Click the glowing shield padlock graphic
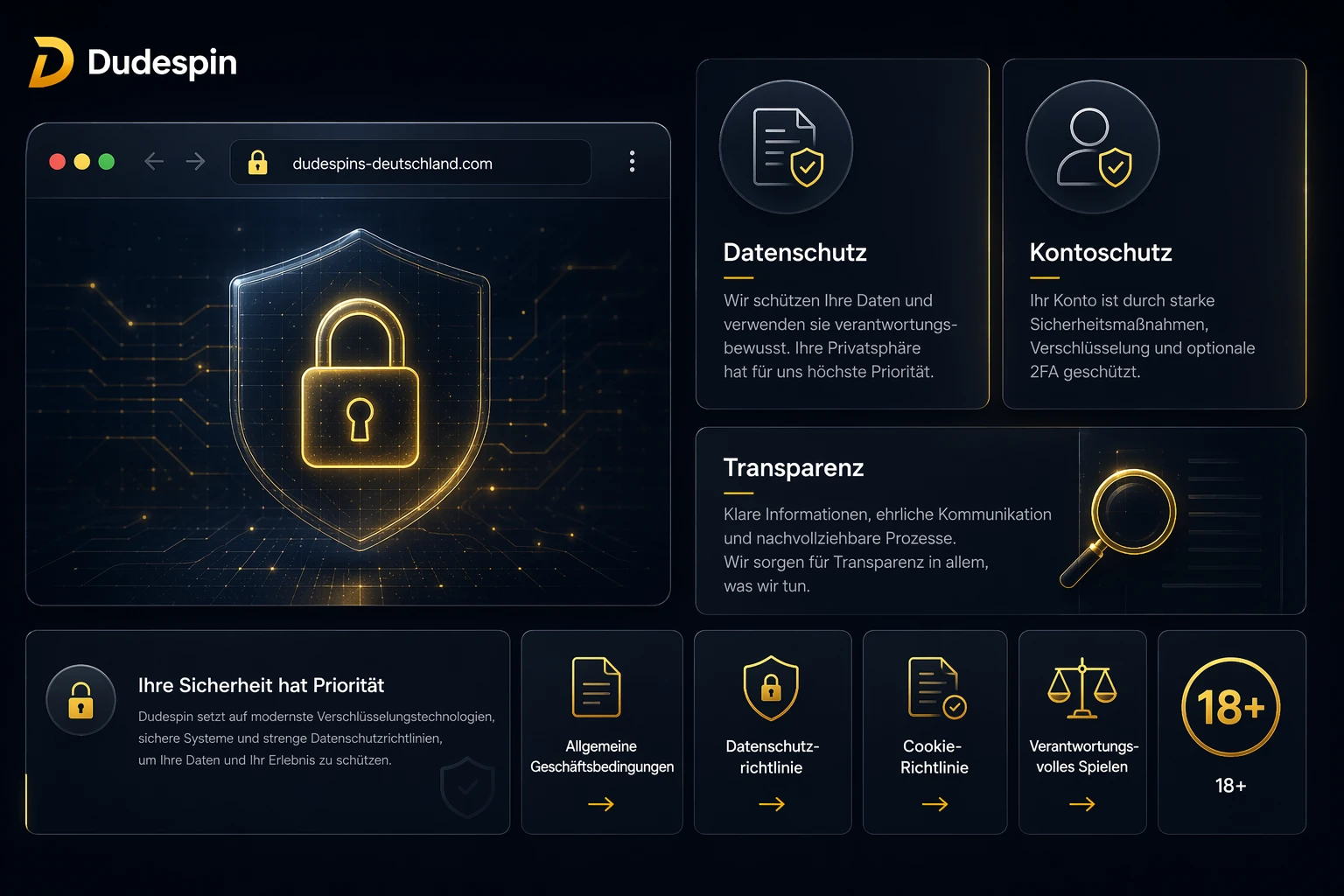This screenshot has height=896, width=1344. 360,389
